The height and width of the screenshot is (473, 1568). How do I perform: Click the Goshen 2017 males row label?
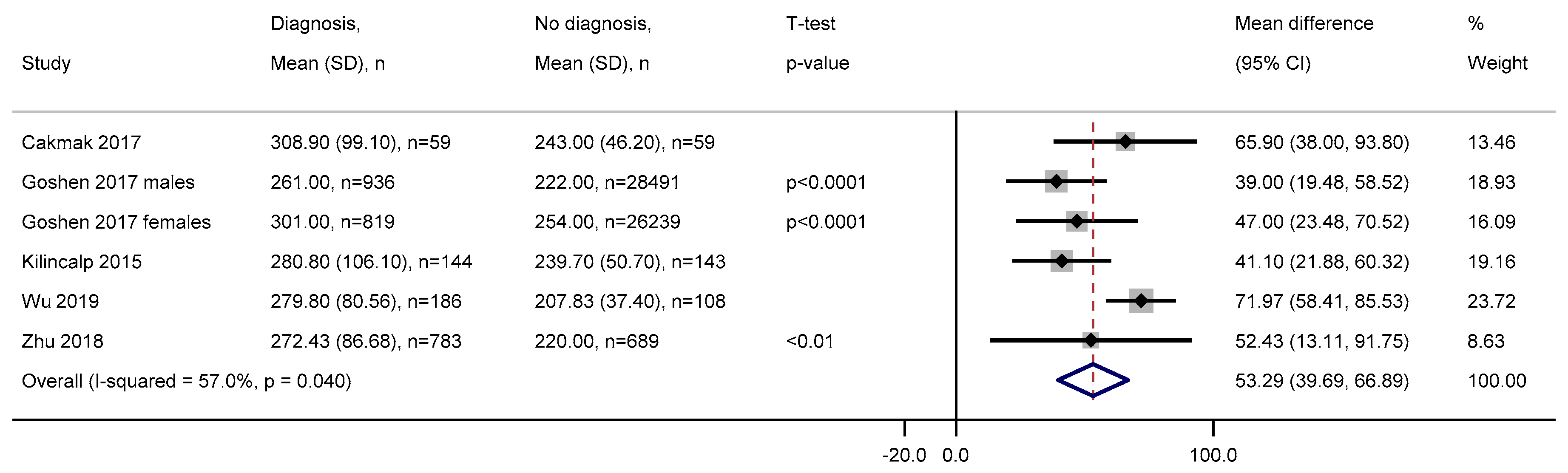108,182
